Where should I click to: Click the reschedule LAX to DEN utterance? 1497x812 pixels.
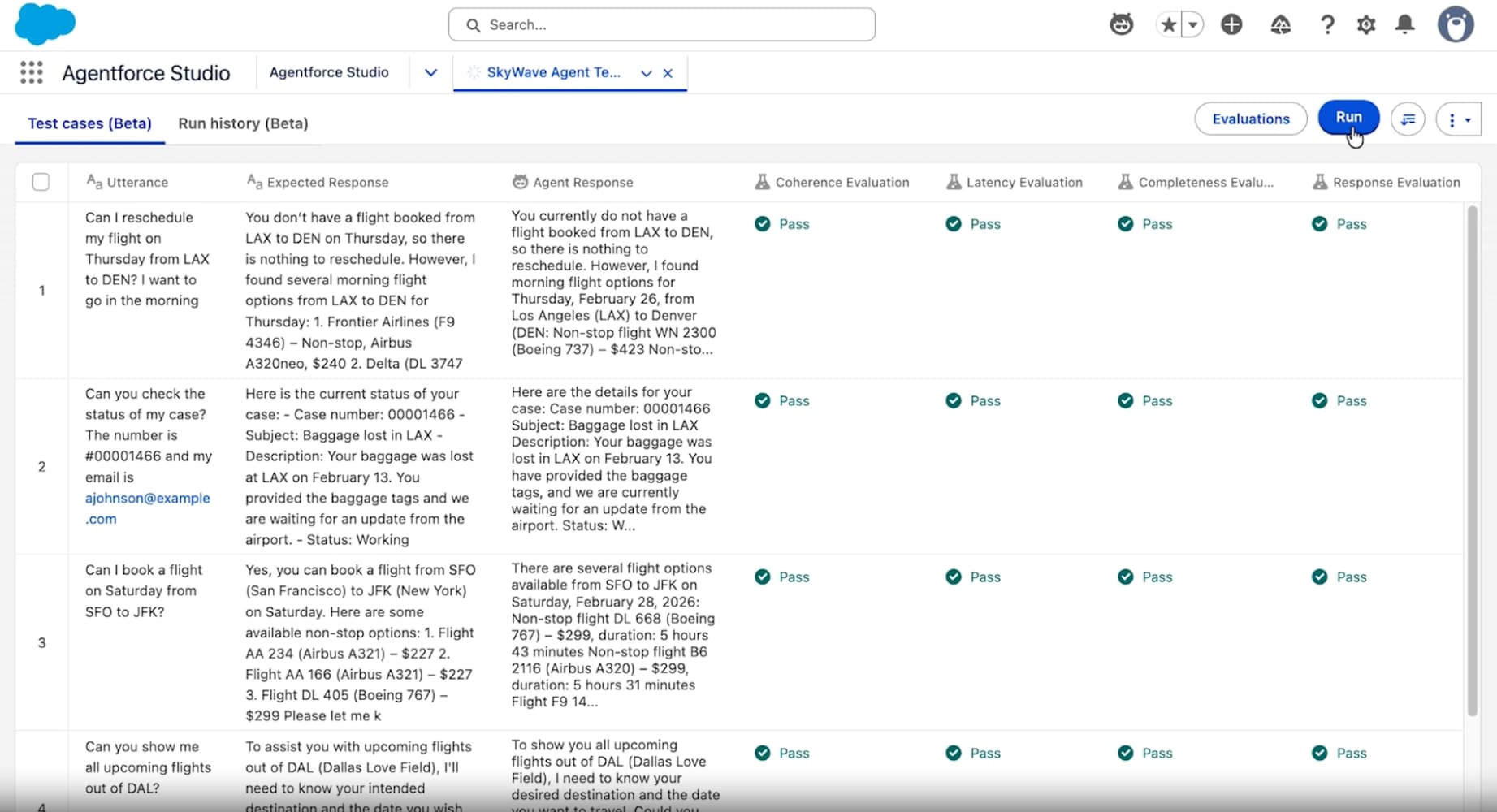click(147, 259)
